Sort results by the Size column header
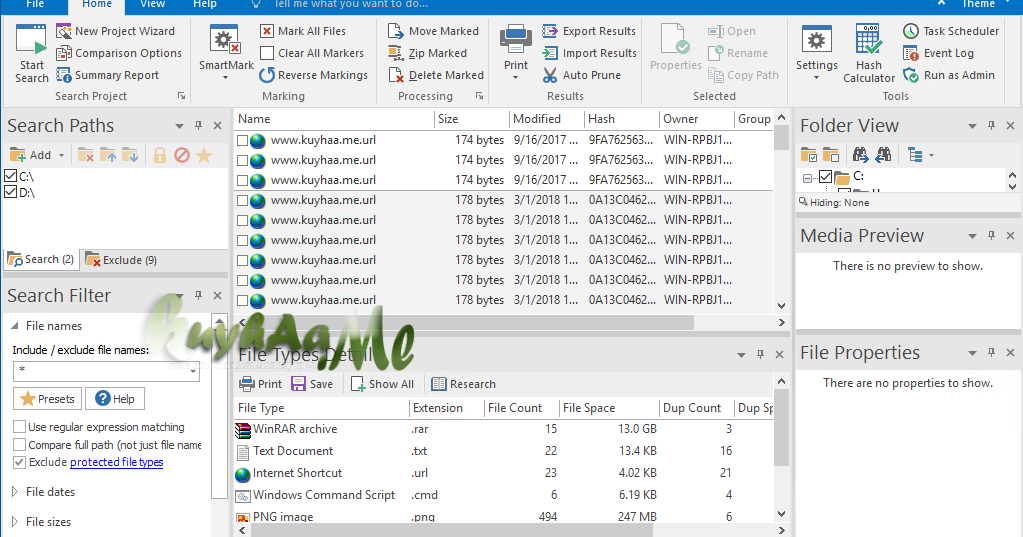 [x=472, y=119]
